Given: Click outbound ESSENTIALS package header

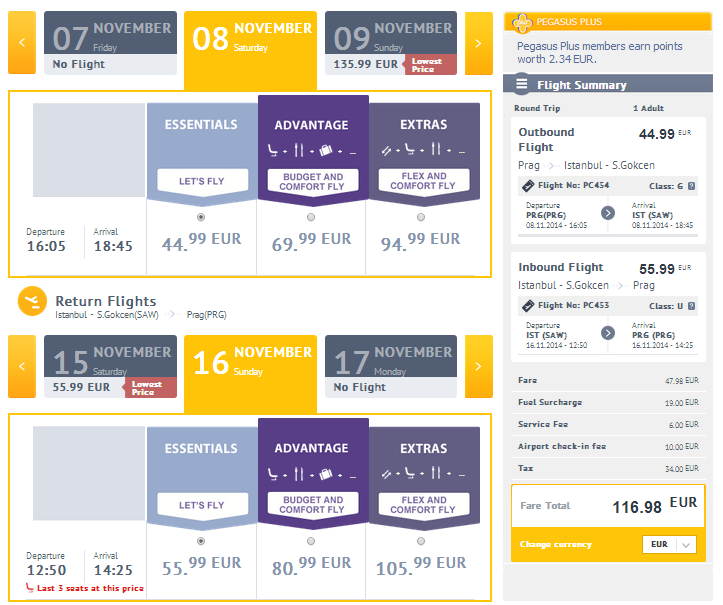Looking at the screenshot, I should [x=201, y=125].
